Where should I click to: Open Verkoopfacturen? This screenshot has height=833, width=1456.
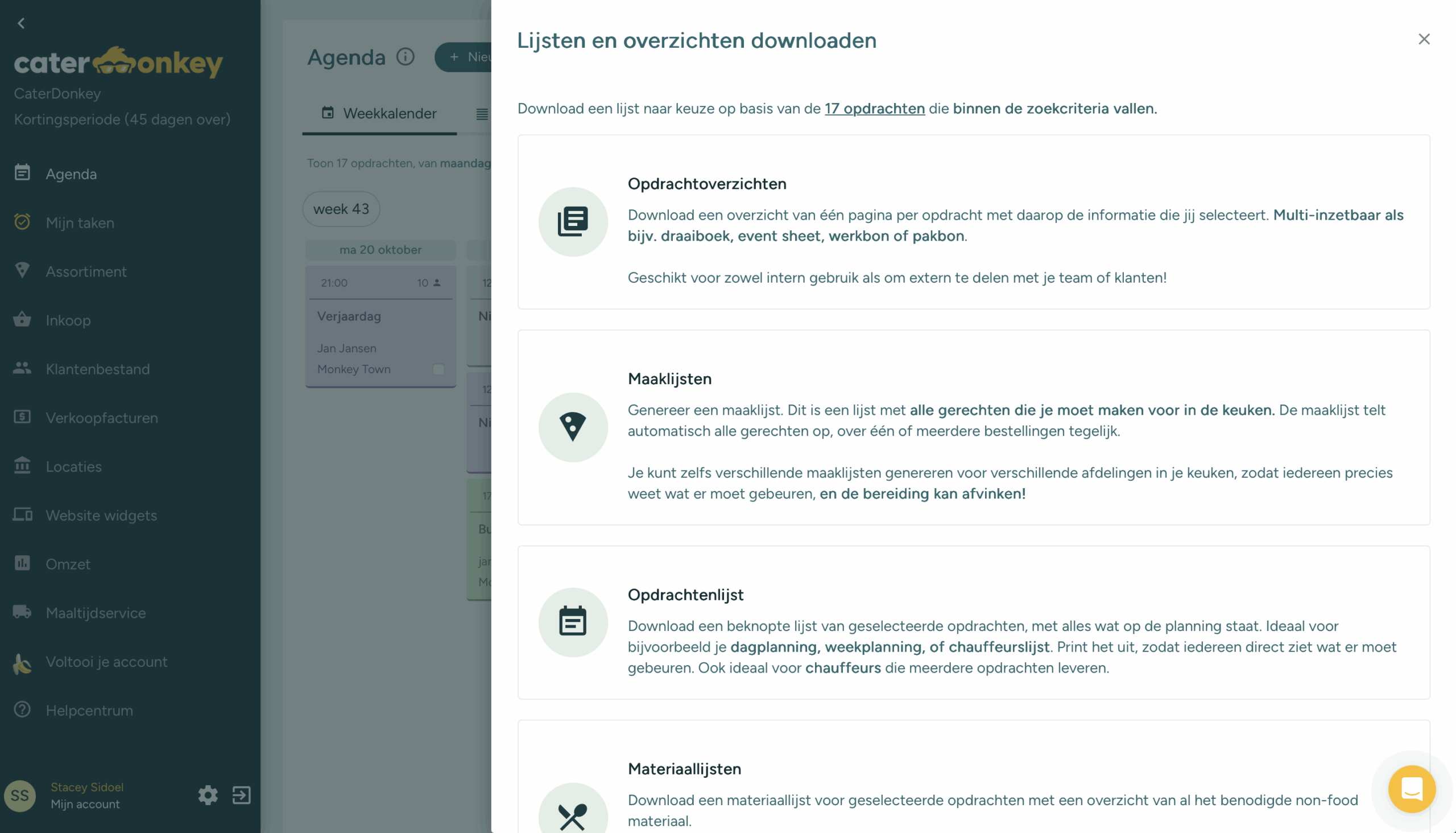102,418
